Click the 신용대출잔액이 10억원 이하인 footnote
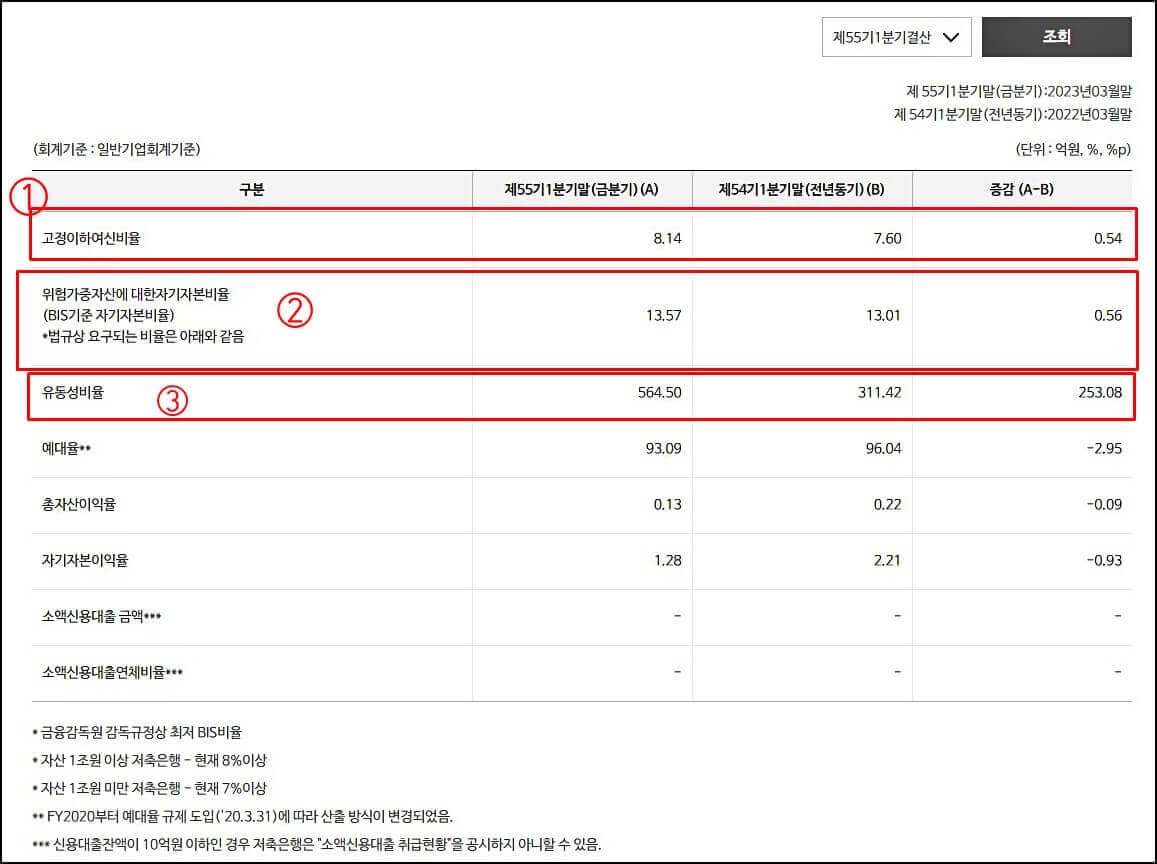The width and height of the screenshot is (1157, 864). pos(317,845)
